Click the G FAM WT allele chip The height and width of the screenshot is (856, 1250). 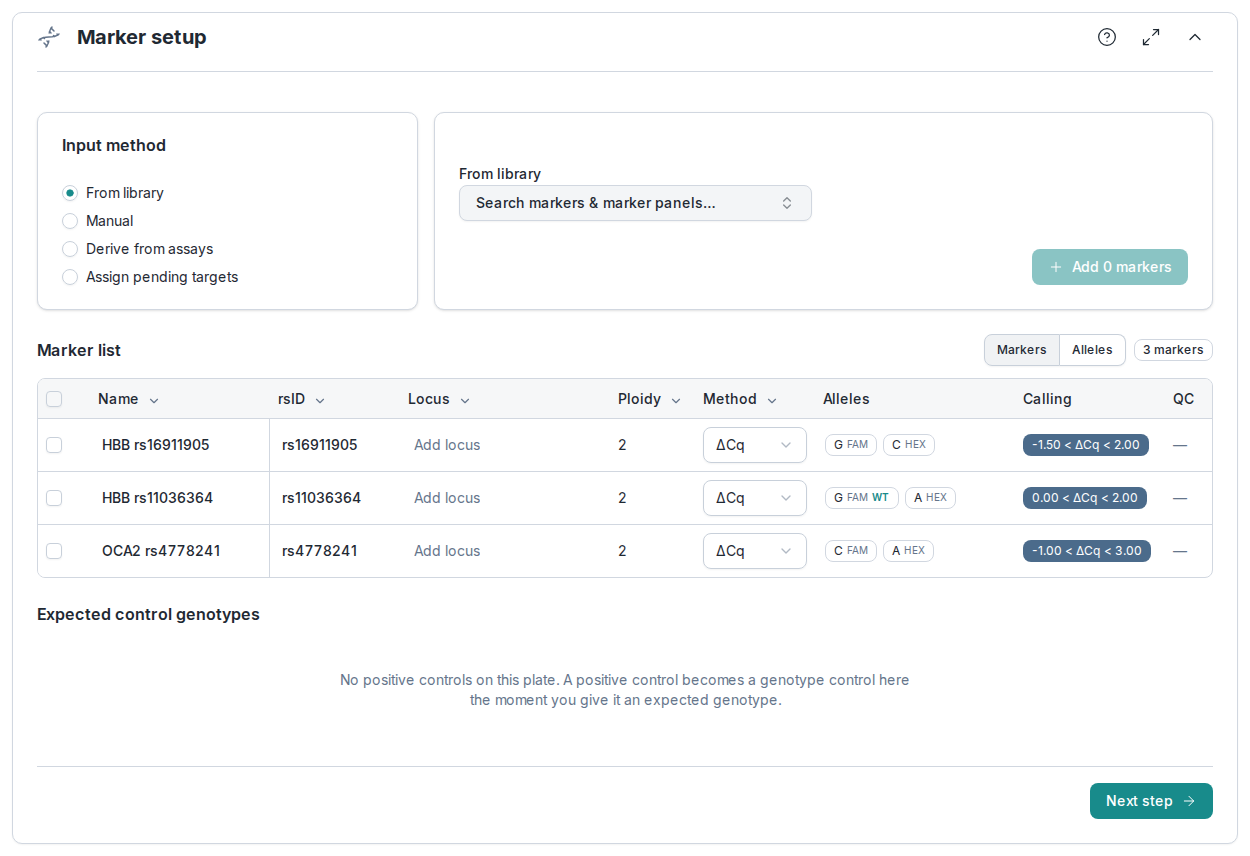point(862,498)
